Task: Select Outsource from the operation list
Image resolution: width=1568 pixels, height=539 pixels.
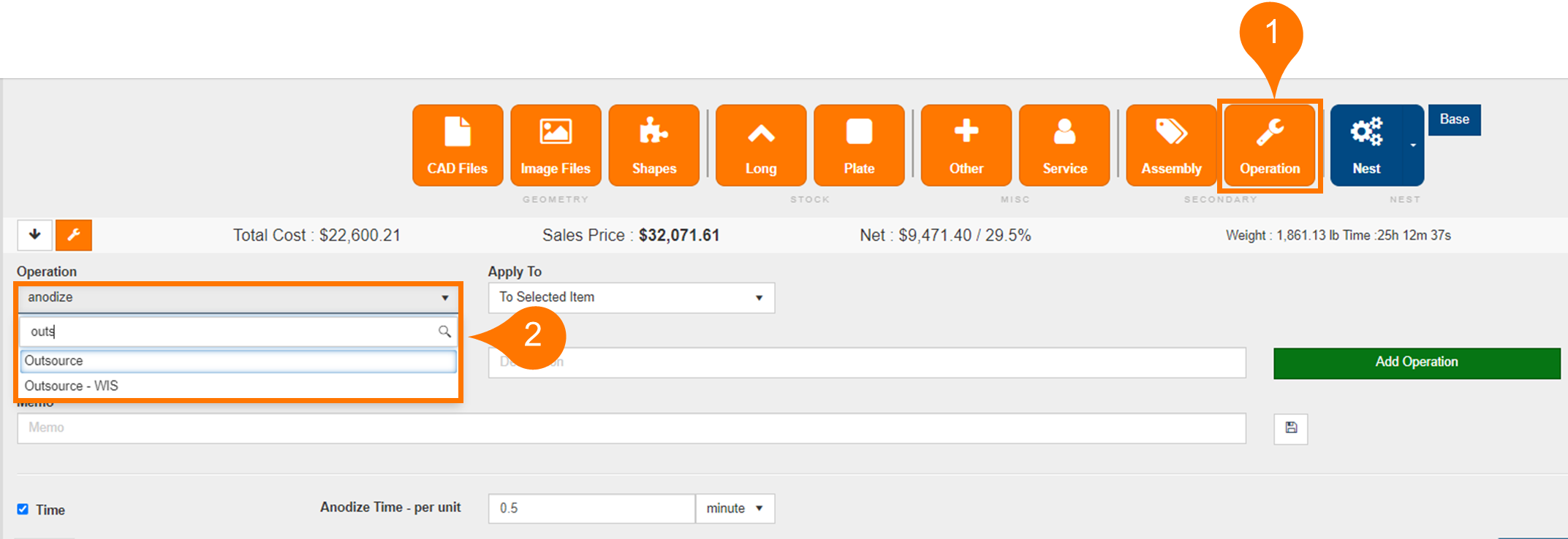Action: tap(238, 361)
